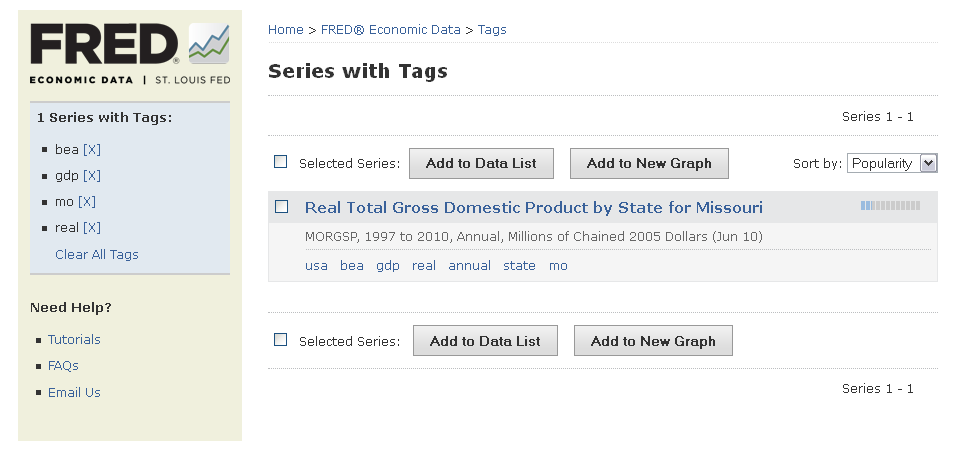Image resolution: width=954 pixels, height=450 pixels.
Task: Click the FRED chart logo icon
Action: [209, 44]
